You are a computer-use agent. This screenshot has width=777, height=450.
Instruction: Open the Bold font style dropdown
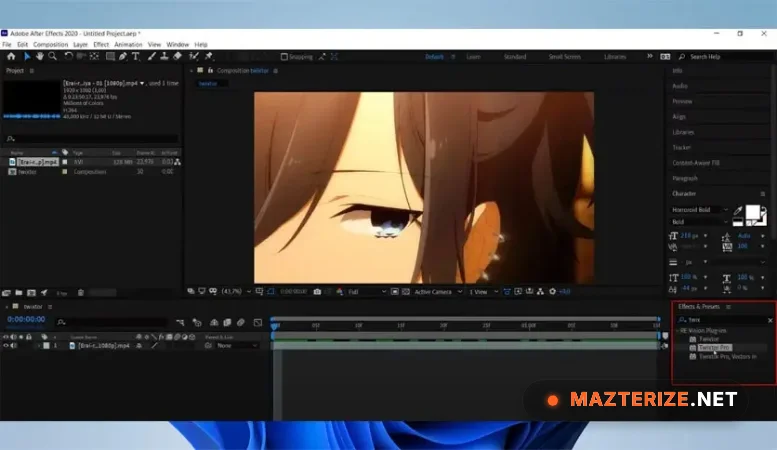tap(699, 222)
